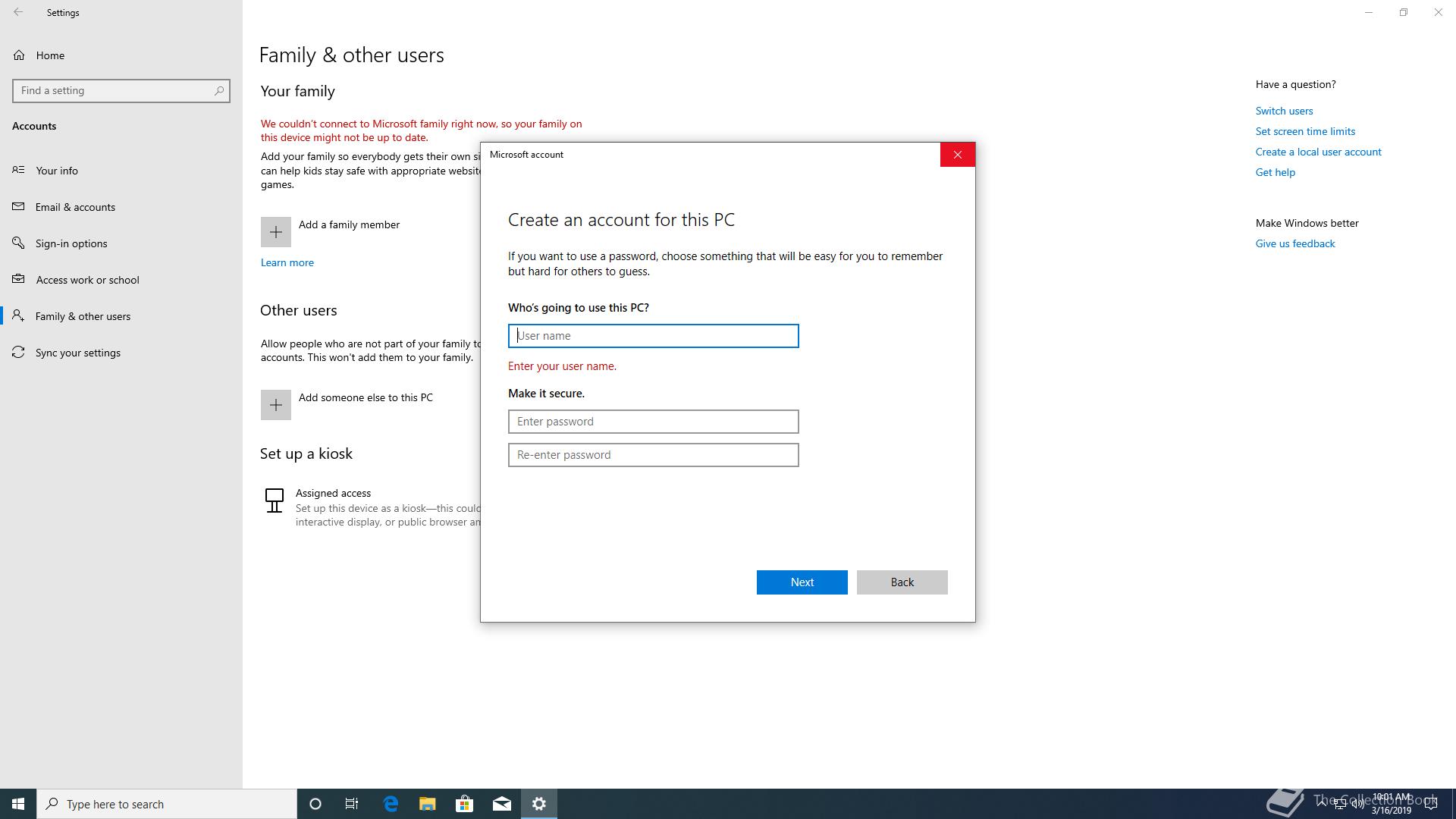Open the Email & accounts section
This screenshot has height=819, width=1456.
pos(75,207)
